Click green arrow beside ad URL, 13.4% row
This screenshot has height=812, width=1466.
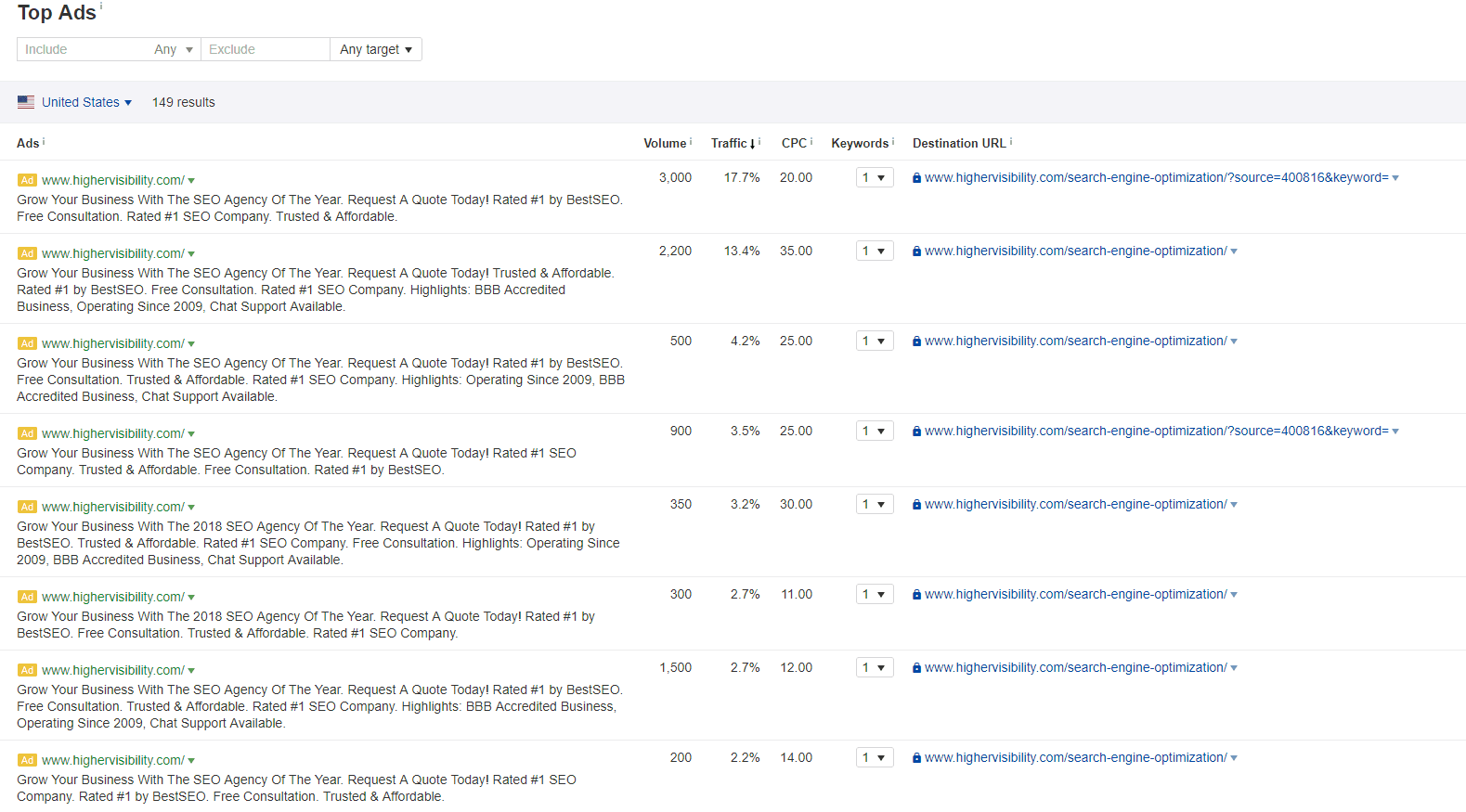point(191,254)
